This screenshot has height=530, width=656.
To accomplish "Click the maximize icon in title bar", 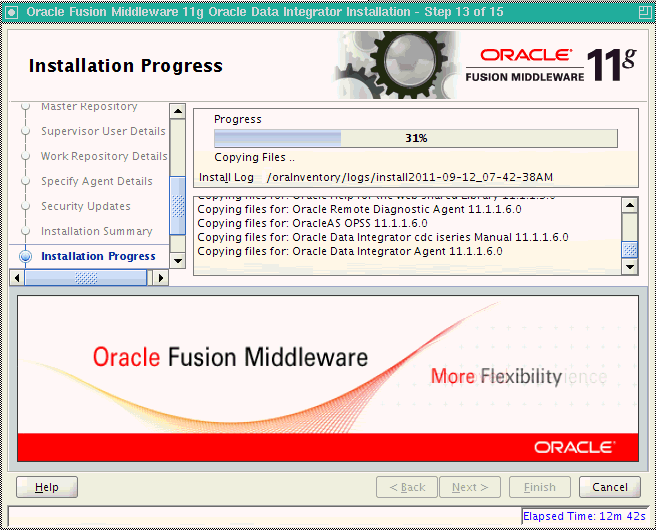I will [645, 12].
